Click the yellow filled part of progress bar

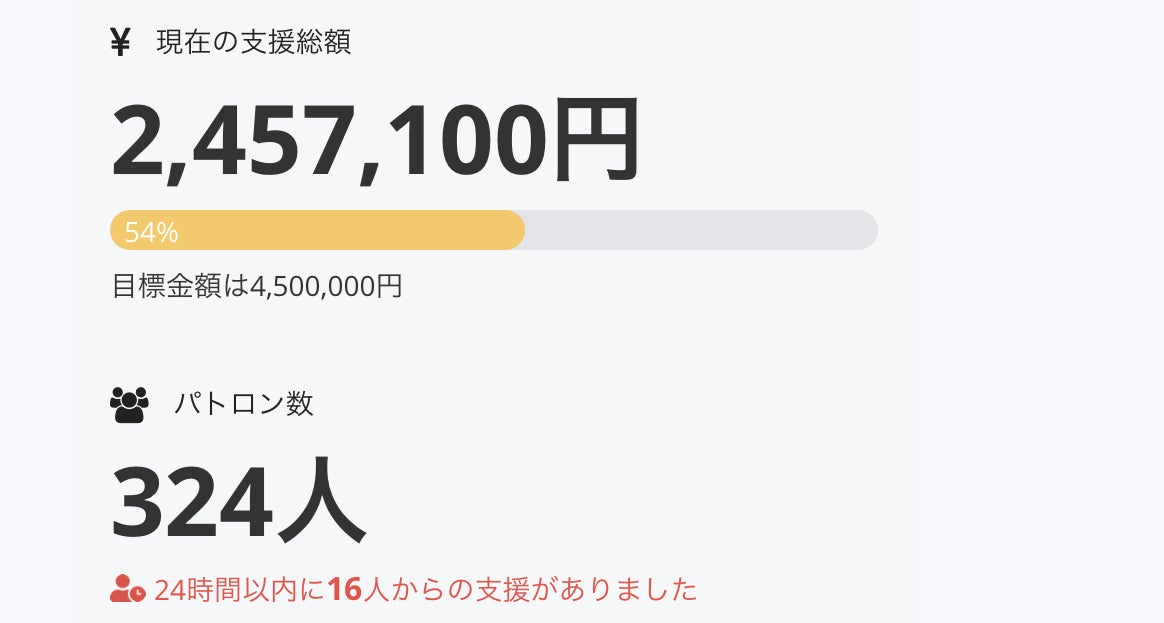[350, 230]
